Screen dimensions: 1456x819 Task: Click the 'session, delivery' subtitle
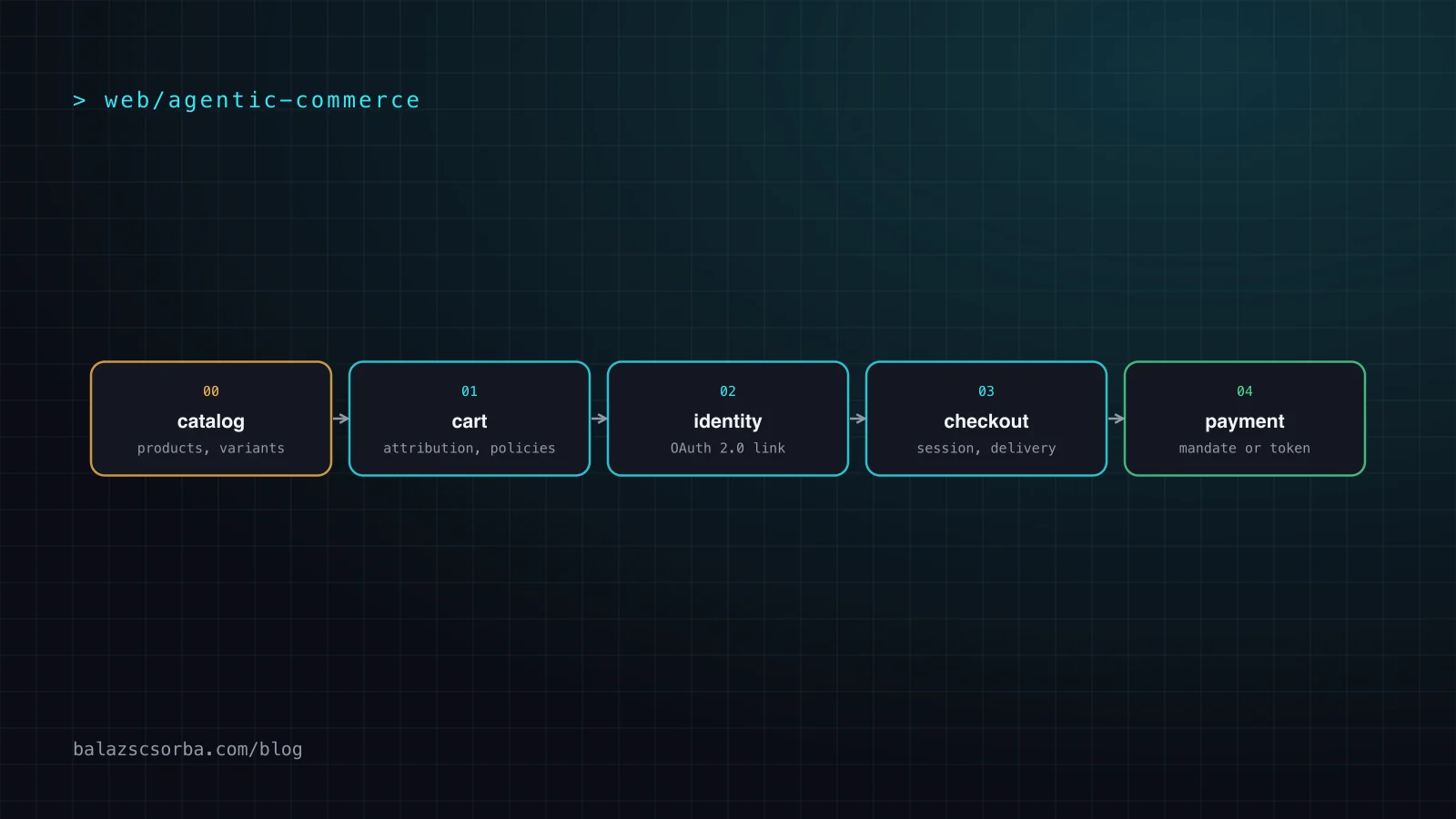[986, 448]
